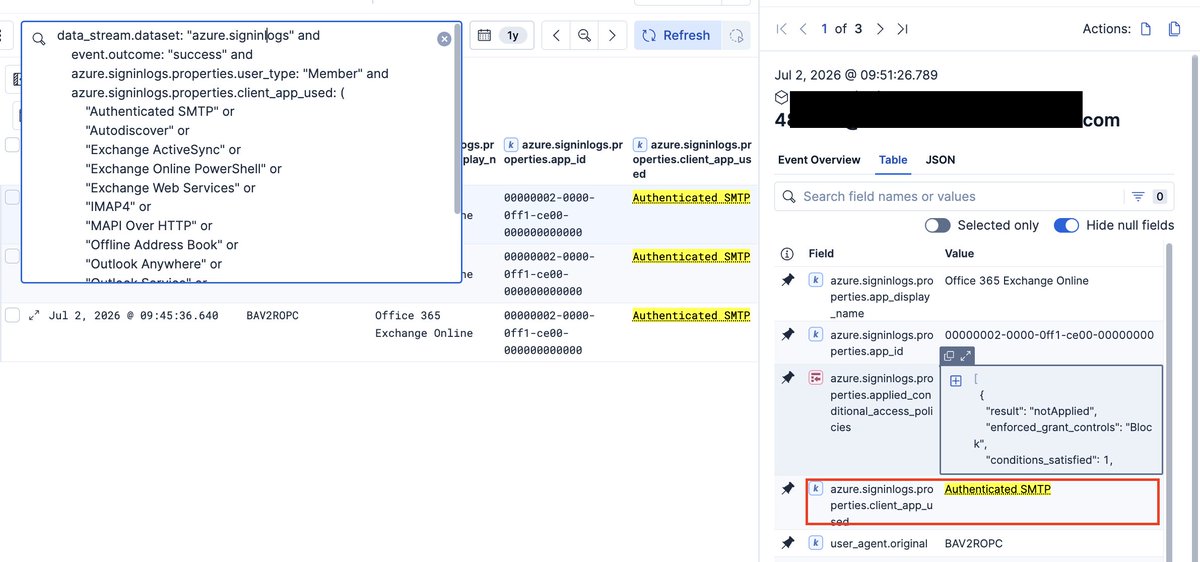Expand the JSON array with plus icon

pos(956,381)
